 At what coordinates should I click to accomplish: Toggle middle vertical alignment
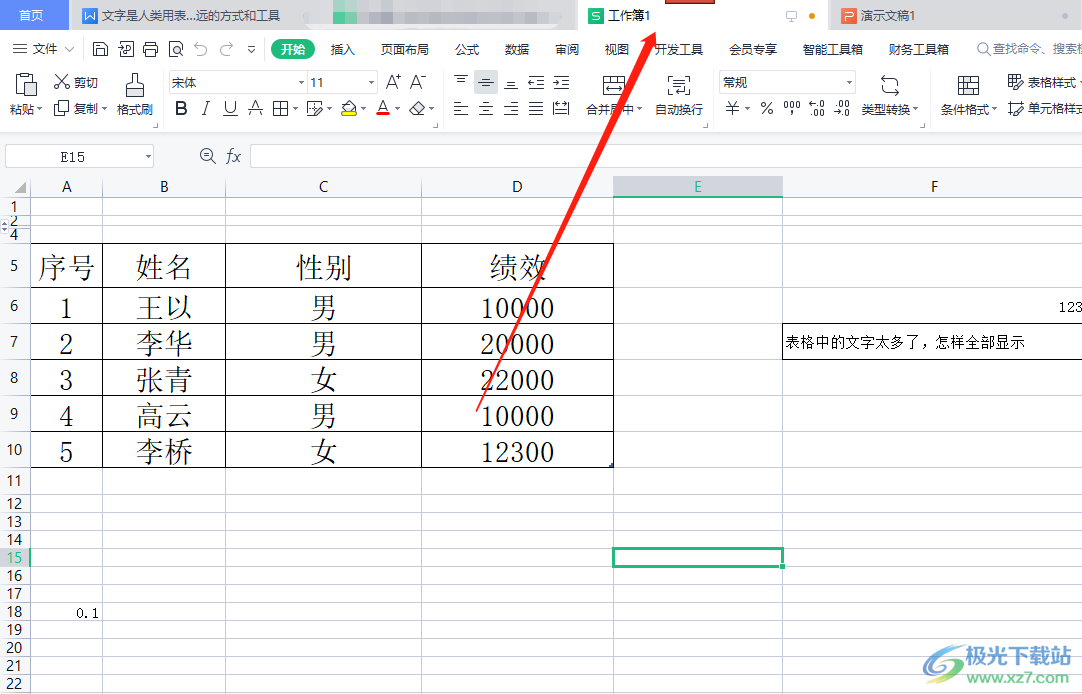pos(486,83)
